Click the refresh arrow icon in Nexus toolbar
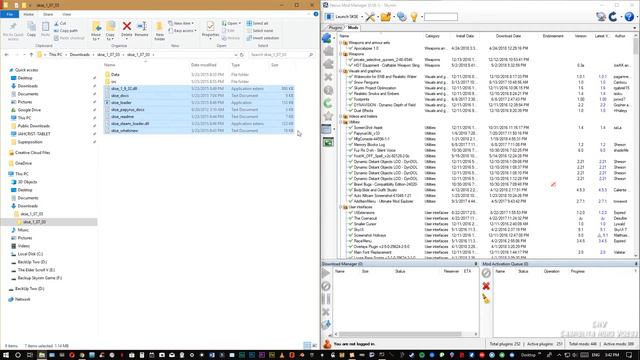This screenshot has width=640, height=360. click(x=613, y=17)
